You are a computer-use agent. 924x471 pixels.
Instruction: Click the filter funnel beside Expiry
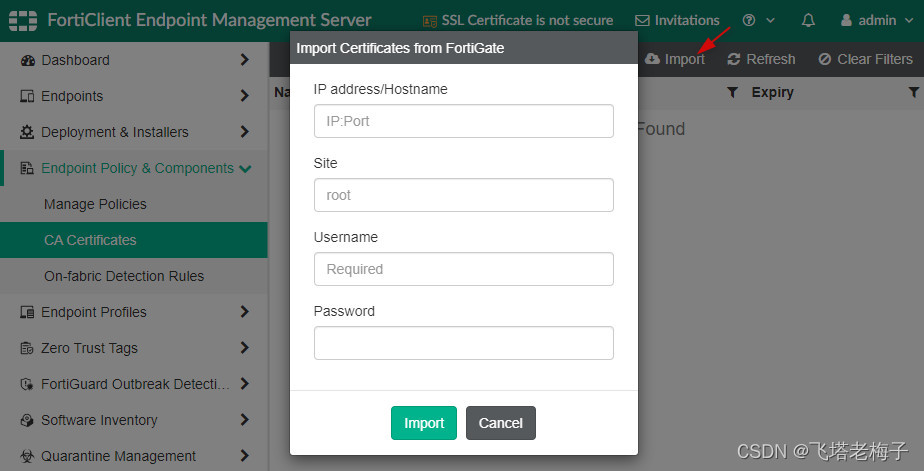pyautogui.click(x=732, y=93)
